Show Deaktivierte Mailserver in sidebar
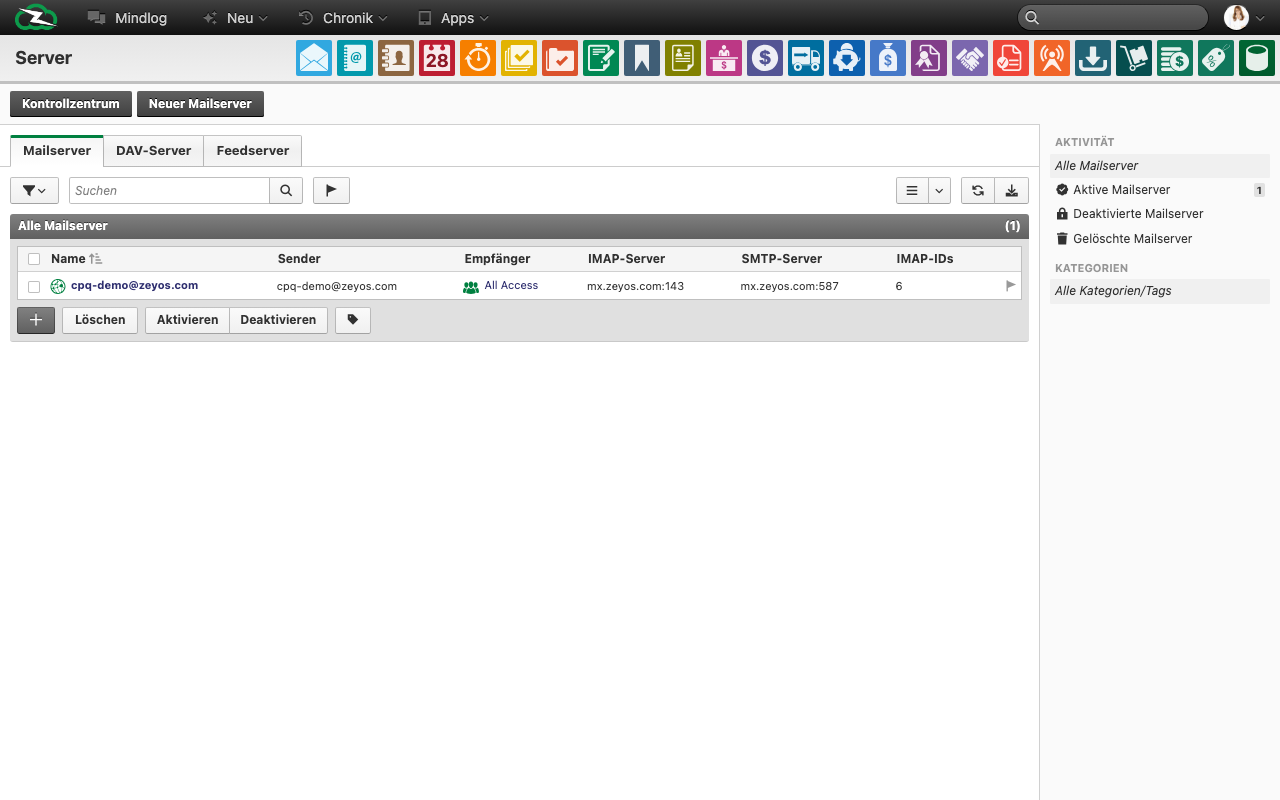This screenshot has width=1280, height=800. point(1160,214)
